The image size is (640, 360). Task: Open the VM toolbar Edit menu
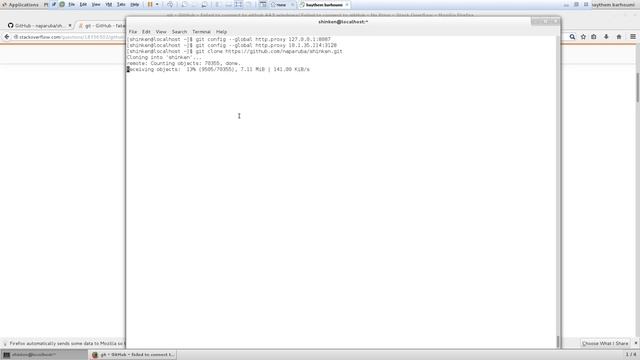(x=83, y=4)
